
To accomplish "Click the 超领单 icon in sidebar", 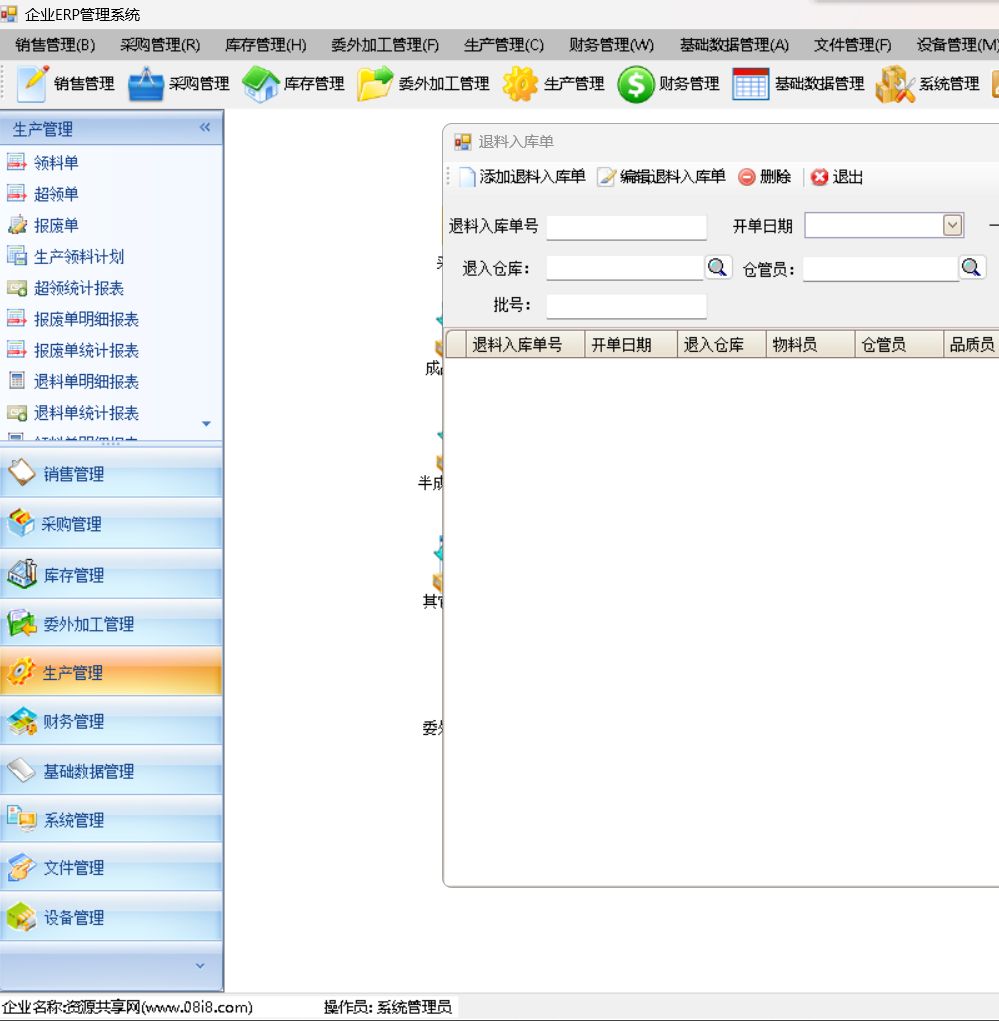I will coord(16,193).
